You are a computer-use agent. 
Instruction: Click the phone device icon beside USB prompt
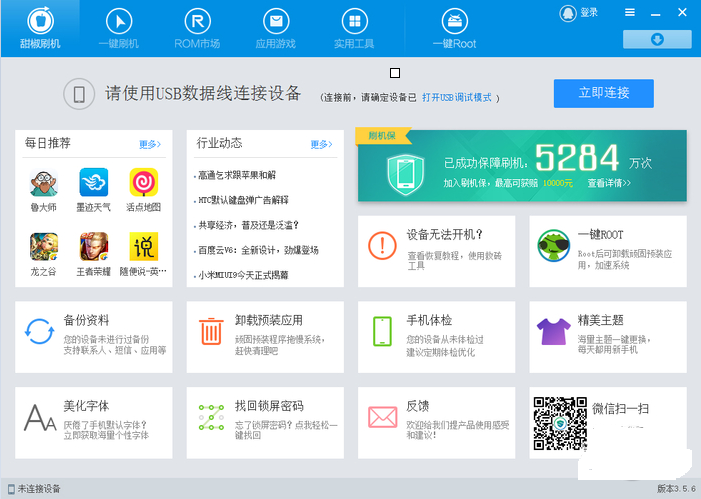click(x=79, y=94)
